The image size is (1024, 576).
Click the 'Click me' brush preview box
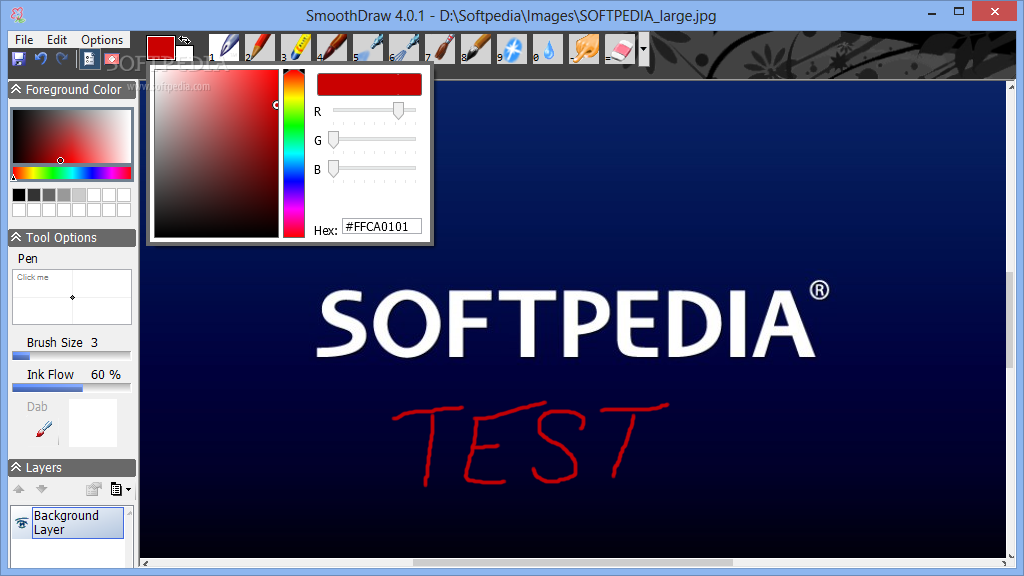pos(72,297)
